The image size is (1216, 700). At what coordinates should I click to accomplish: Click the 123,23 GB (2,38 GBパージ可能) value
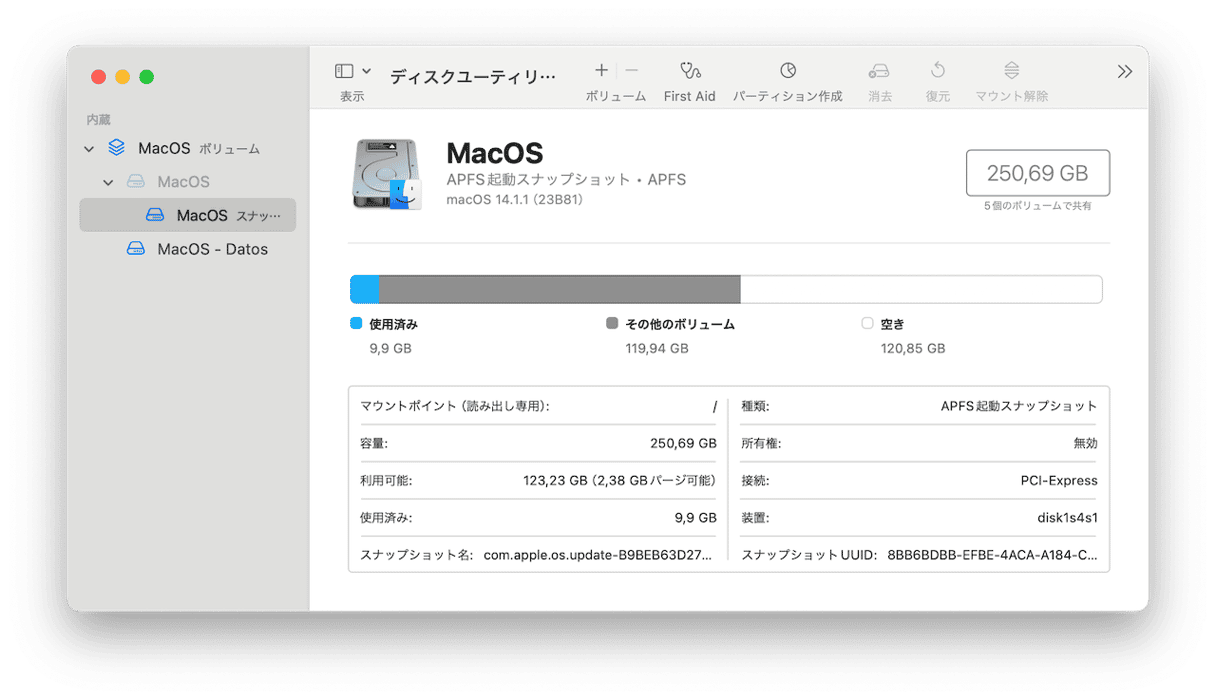point(620,481)
